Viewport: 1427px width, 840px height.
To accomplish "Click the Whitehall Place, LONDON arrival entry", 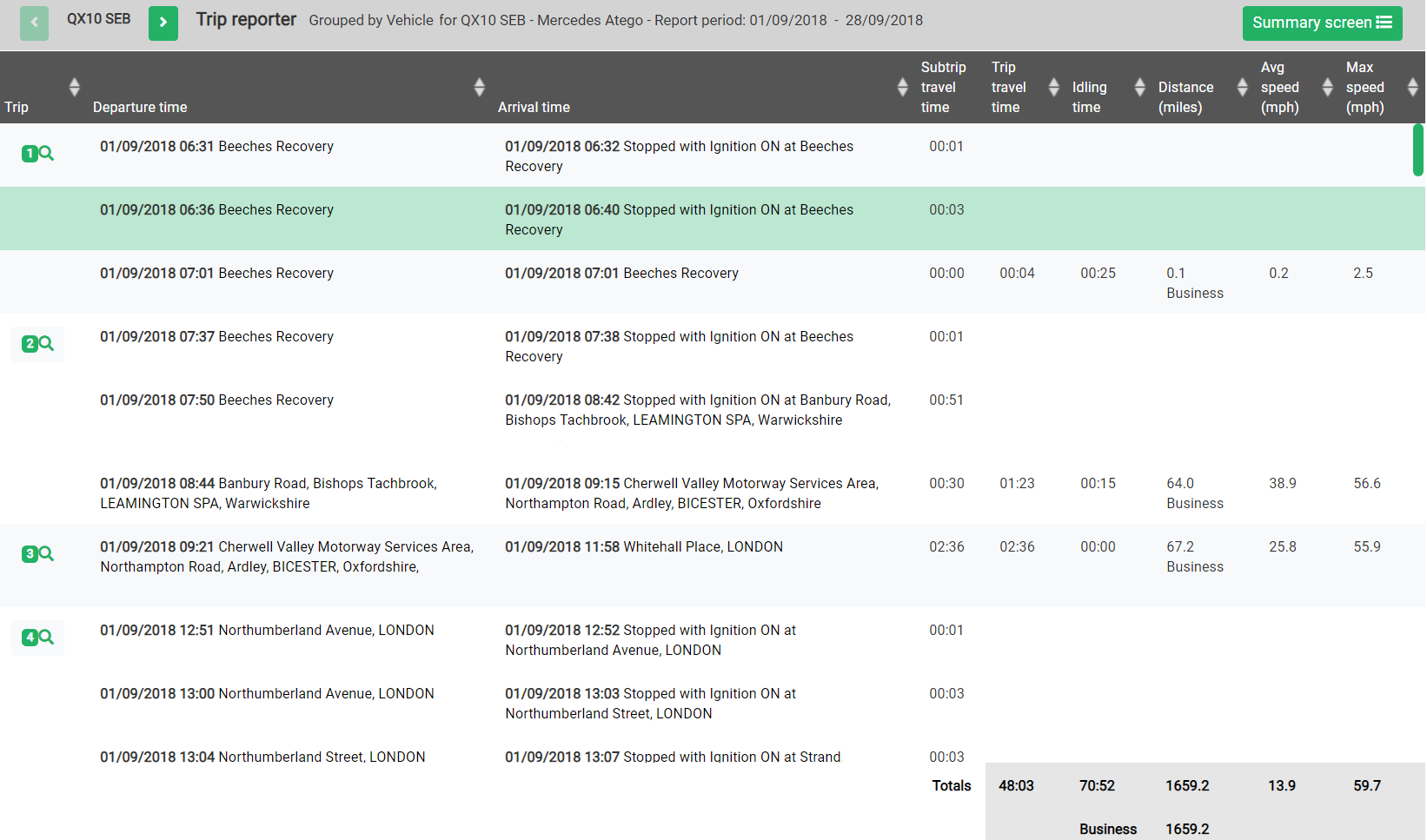I will pos(643,547).
